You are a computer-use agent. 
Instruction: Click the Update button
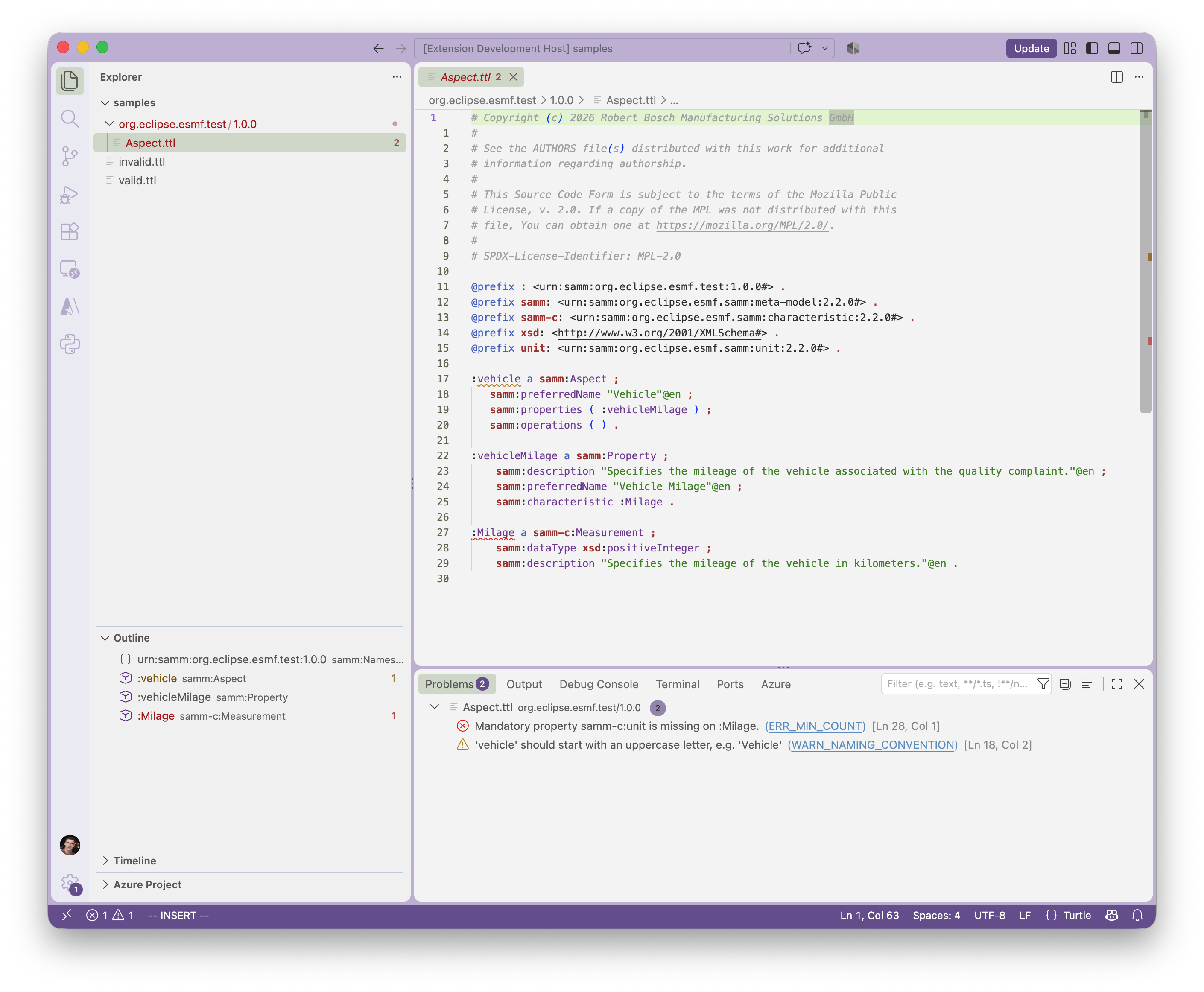(1031, 49)
